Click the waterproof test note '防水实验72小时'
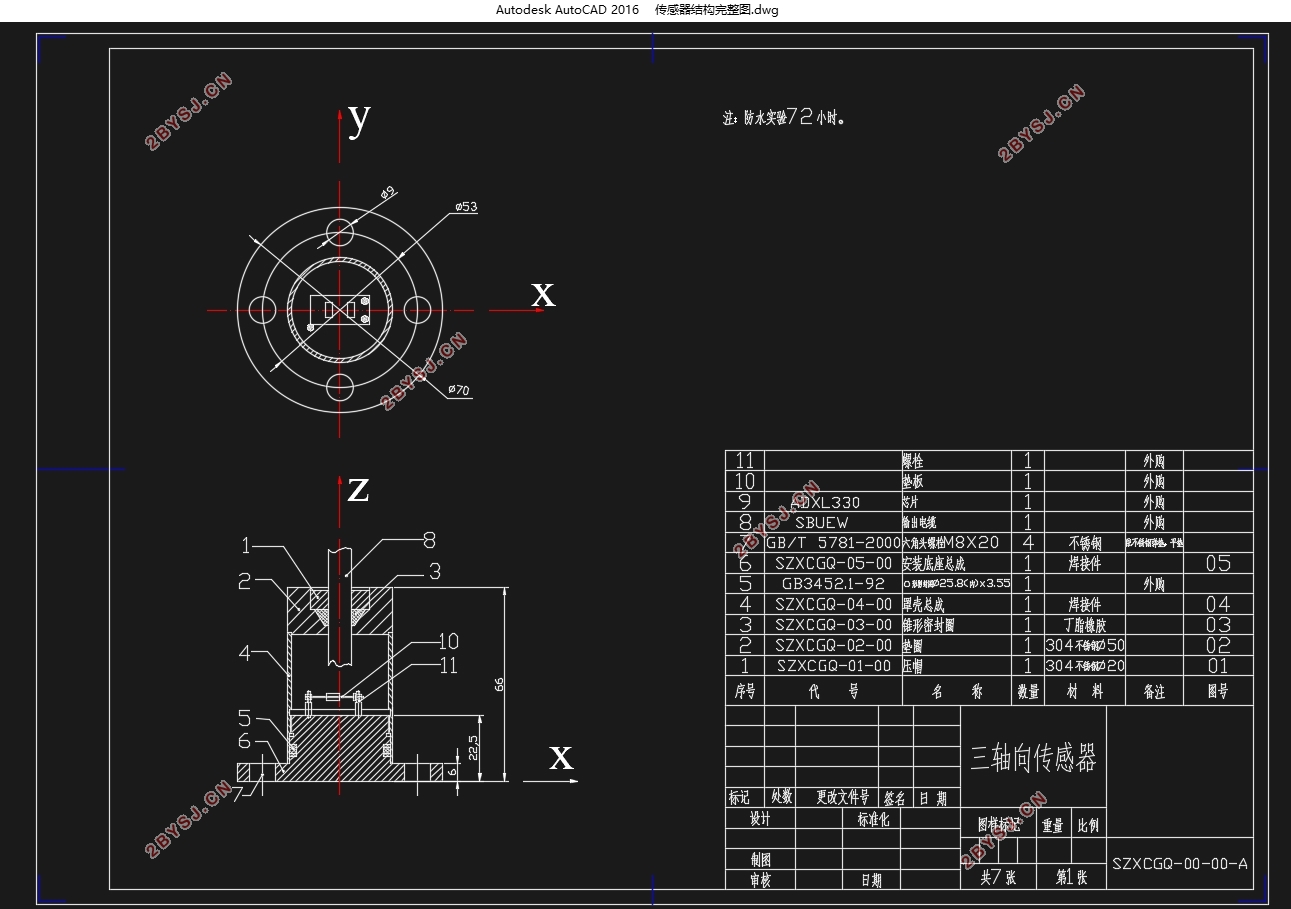 785,117
